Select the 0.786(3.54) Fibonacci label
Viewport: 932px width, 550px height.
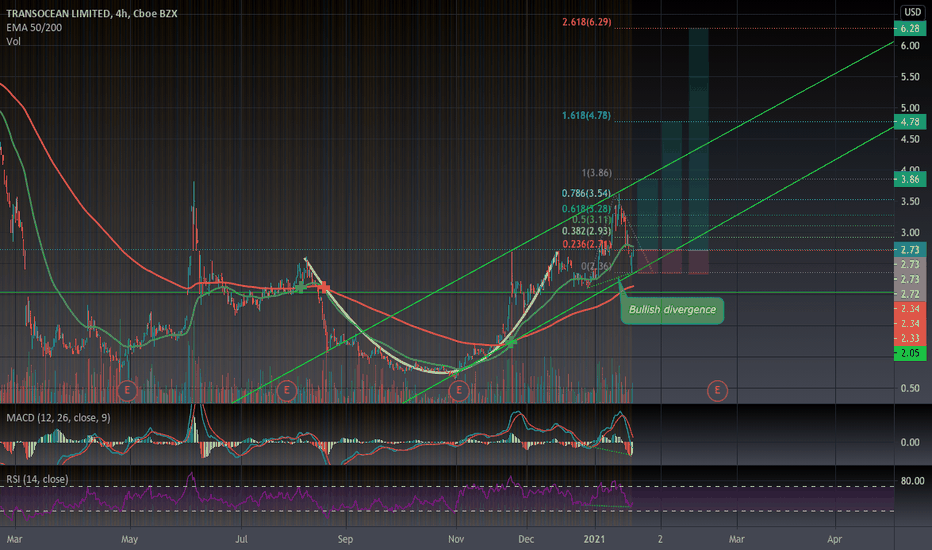click(x=586, y=193)
